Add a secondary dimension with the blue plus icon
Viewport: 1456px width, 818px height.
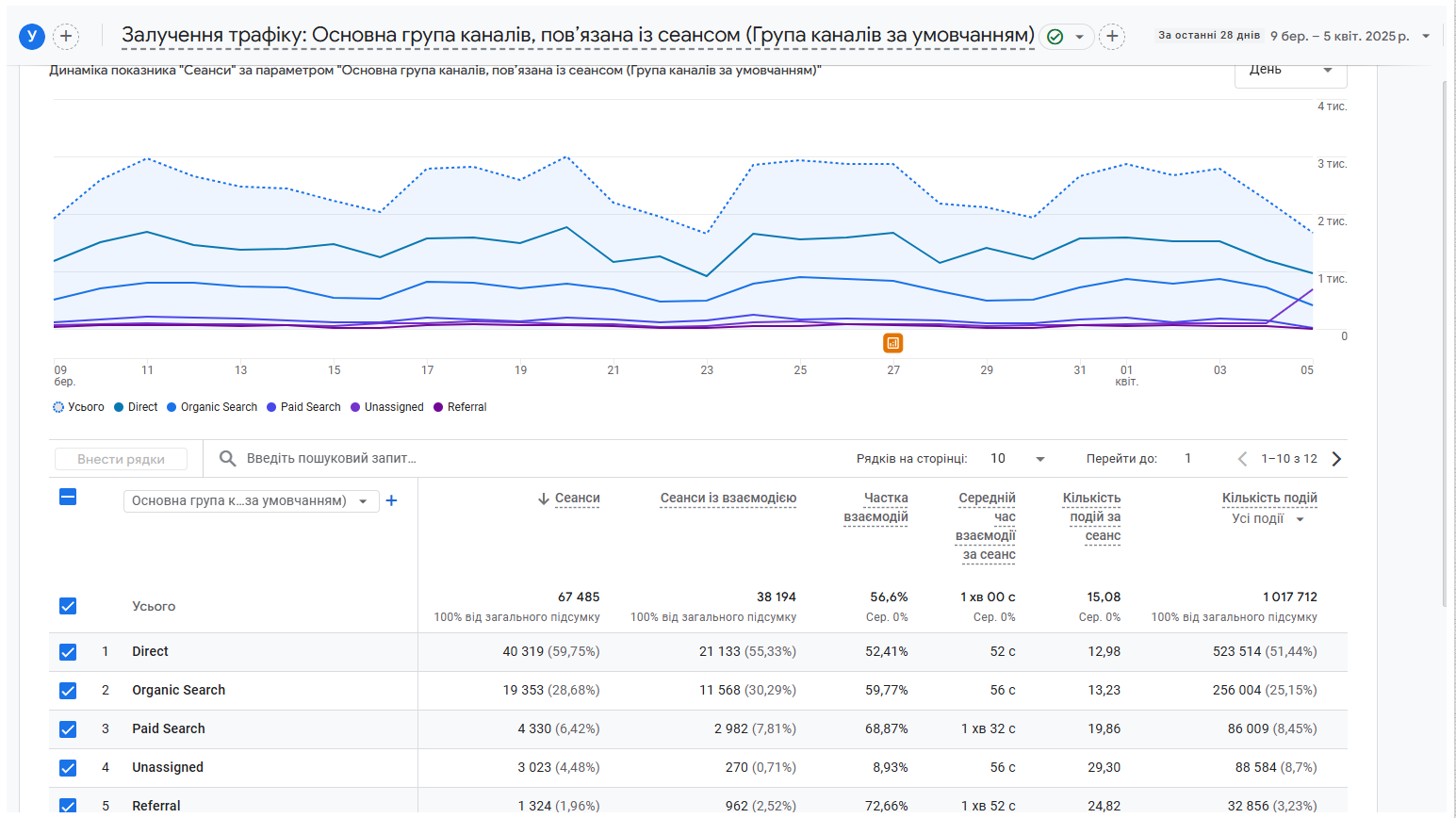click(x=392, y=500)
